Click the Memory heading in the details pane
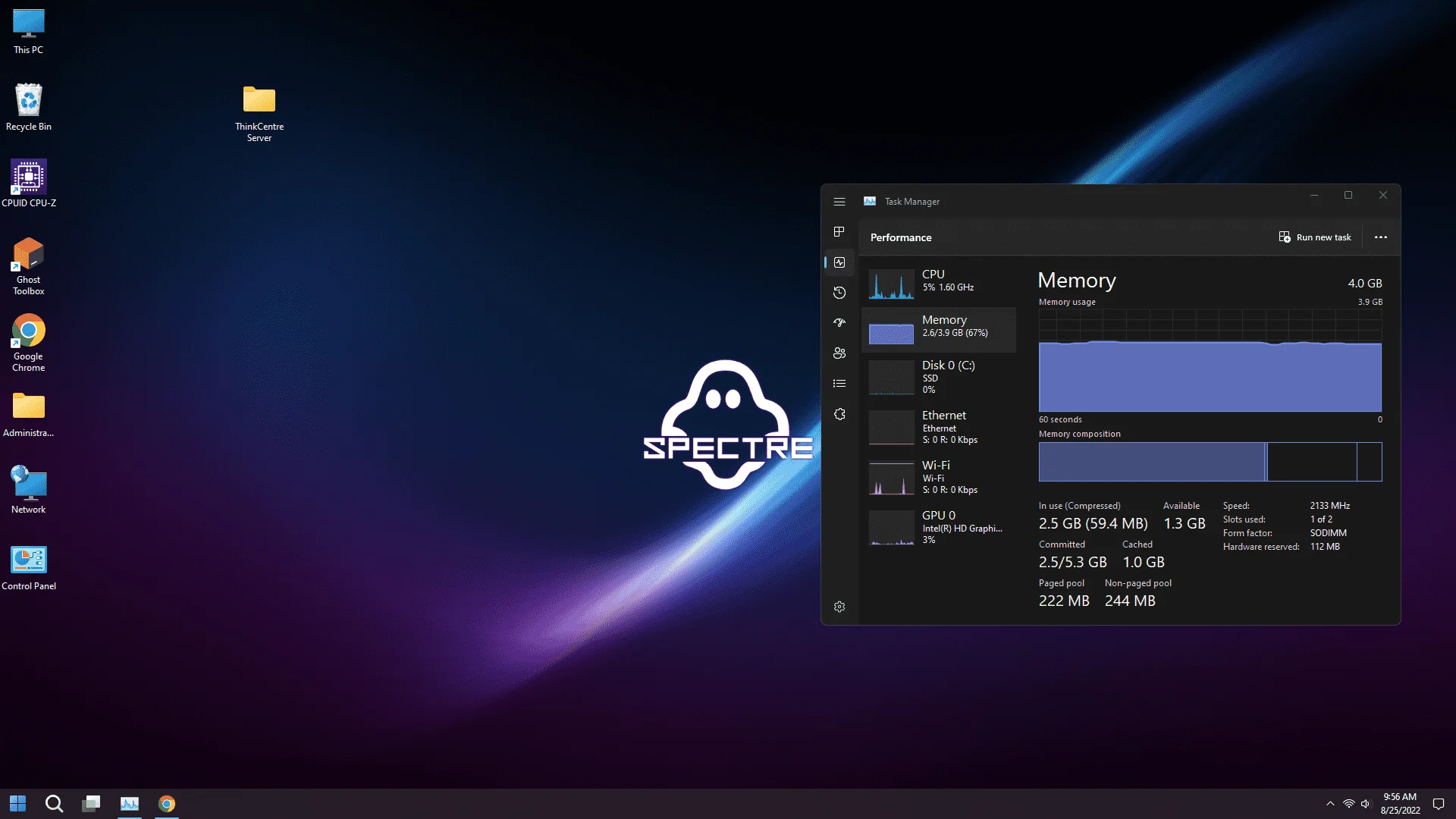 (x=1077, y=281)
